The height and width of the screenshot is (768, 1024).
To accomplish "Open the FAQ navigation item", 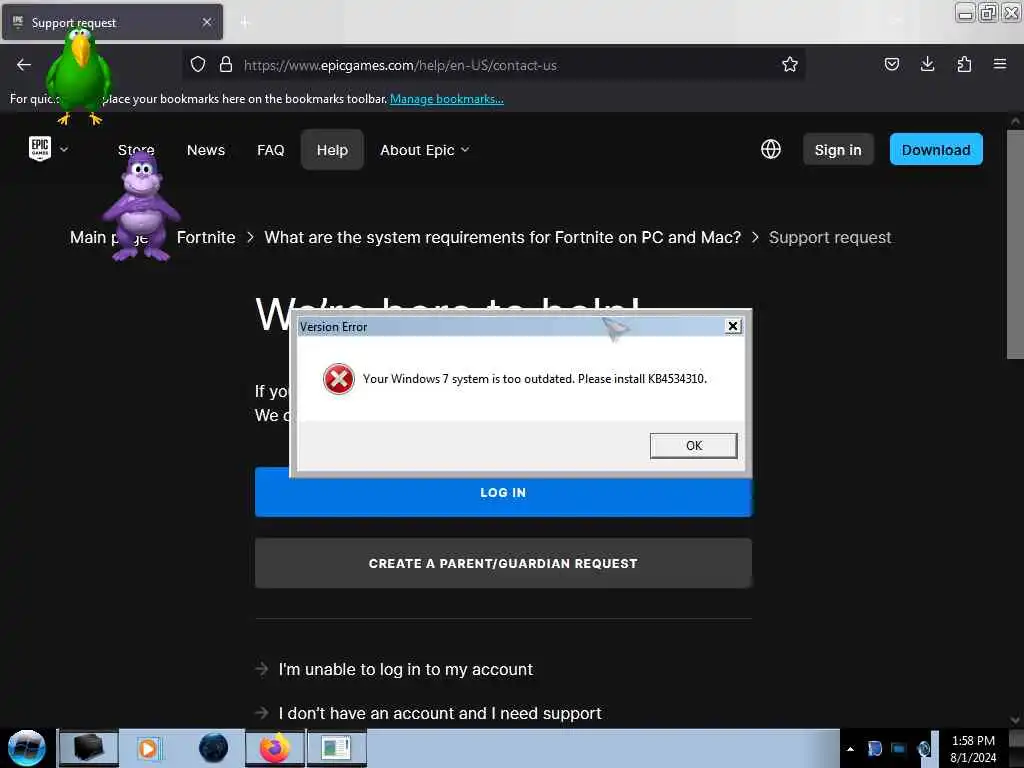I will click(x=270, y=150).
